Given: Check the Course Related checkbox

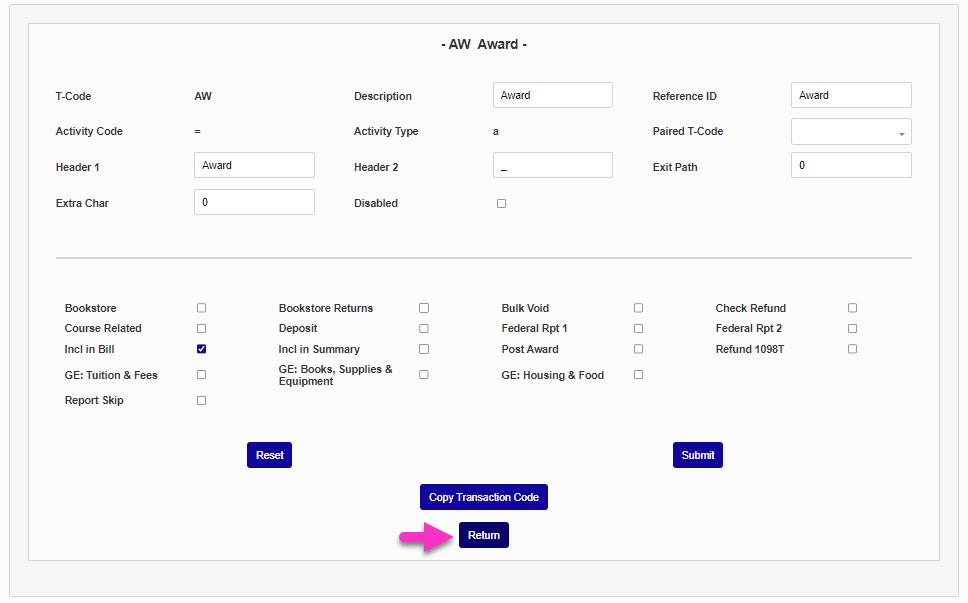Looking at the screenshot, I should click(x=202, y=328).
